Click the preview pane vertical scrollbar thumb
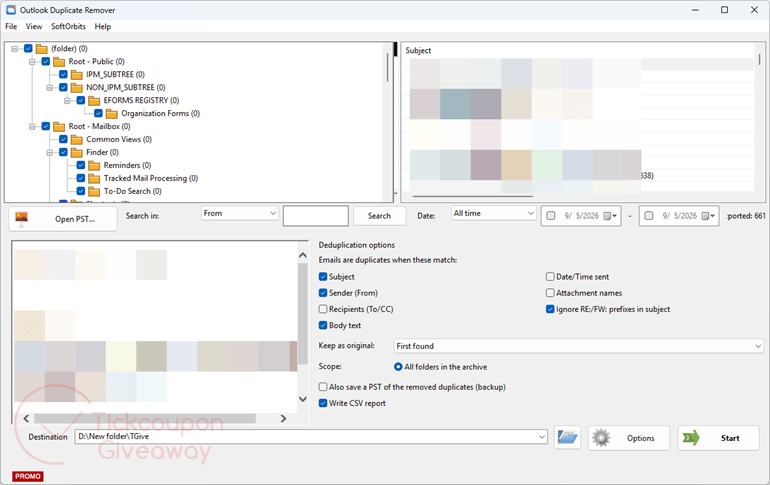 (303, 314)
